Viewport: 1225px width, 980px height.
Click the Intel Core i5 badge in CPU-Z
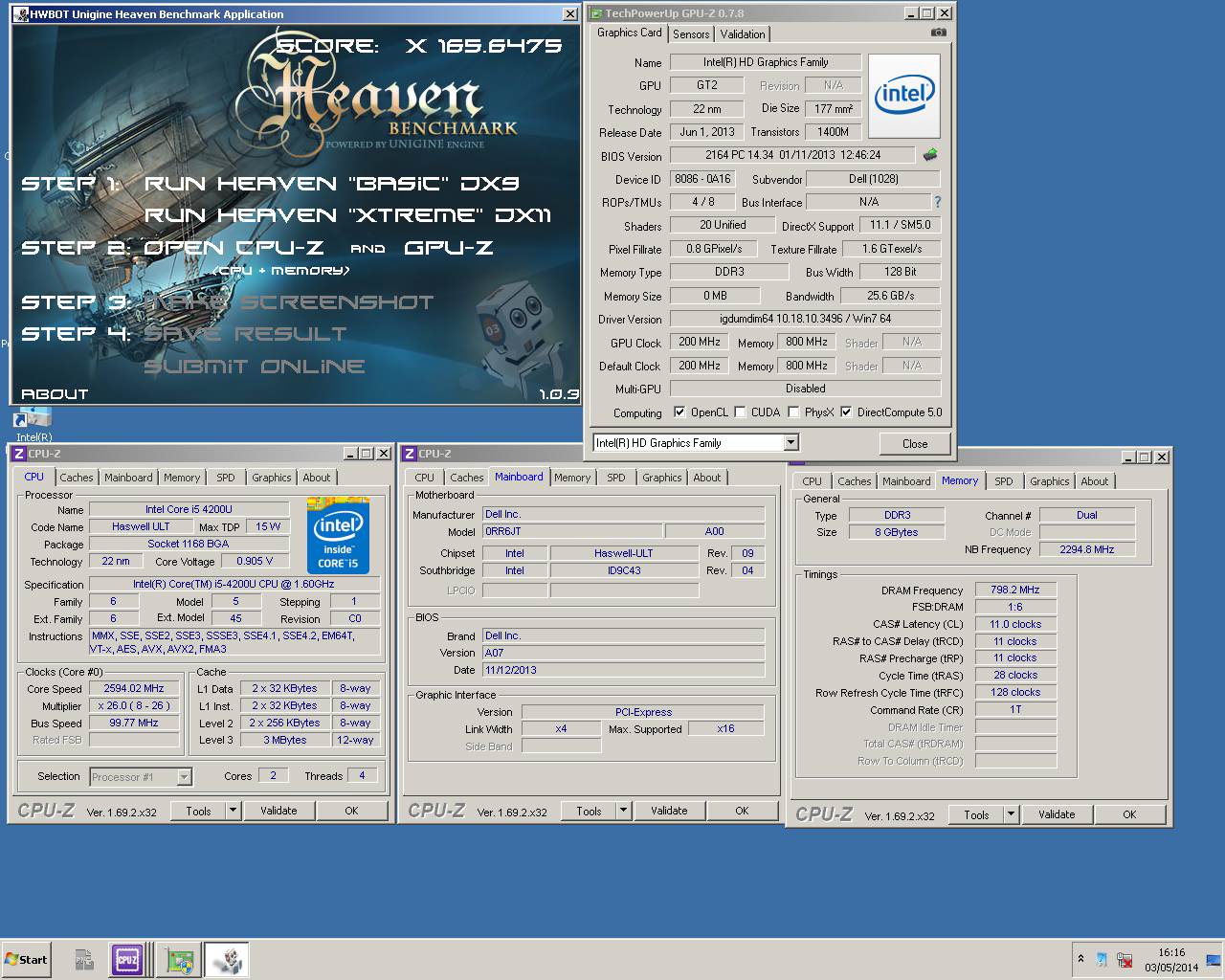[338, 535]
